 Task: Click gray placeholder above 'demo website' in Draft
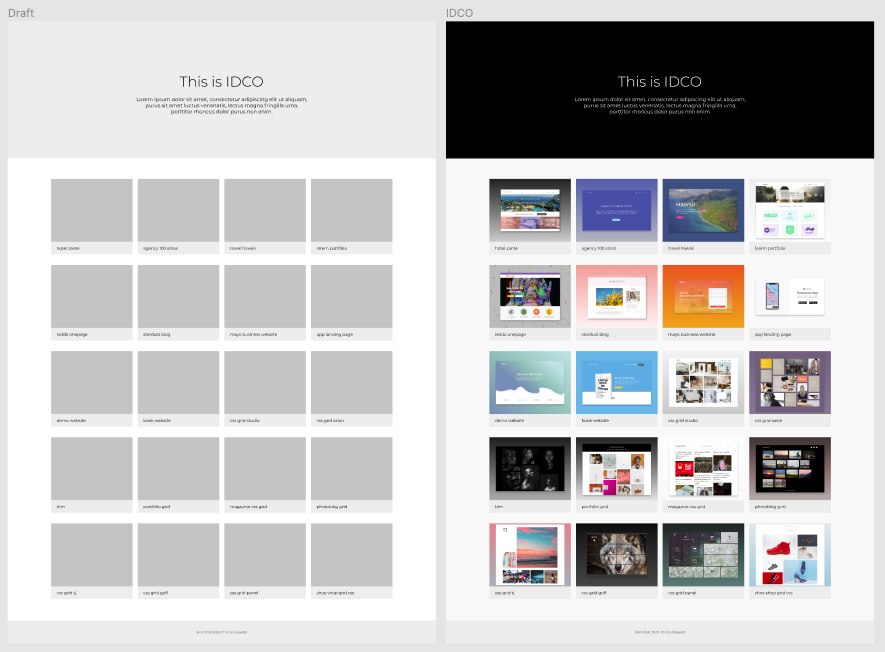click(x=92, y=383)
